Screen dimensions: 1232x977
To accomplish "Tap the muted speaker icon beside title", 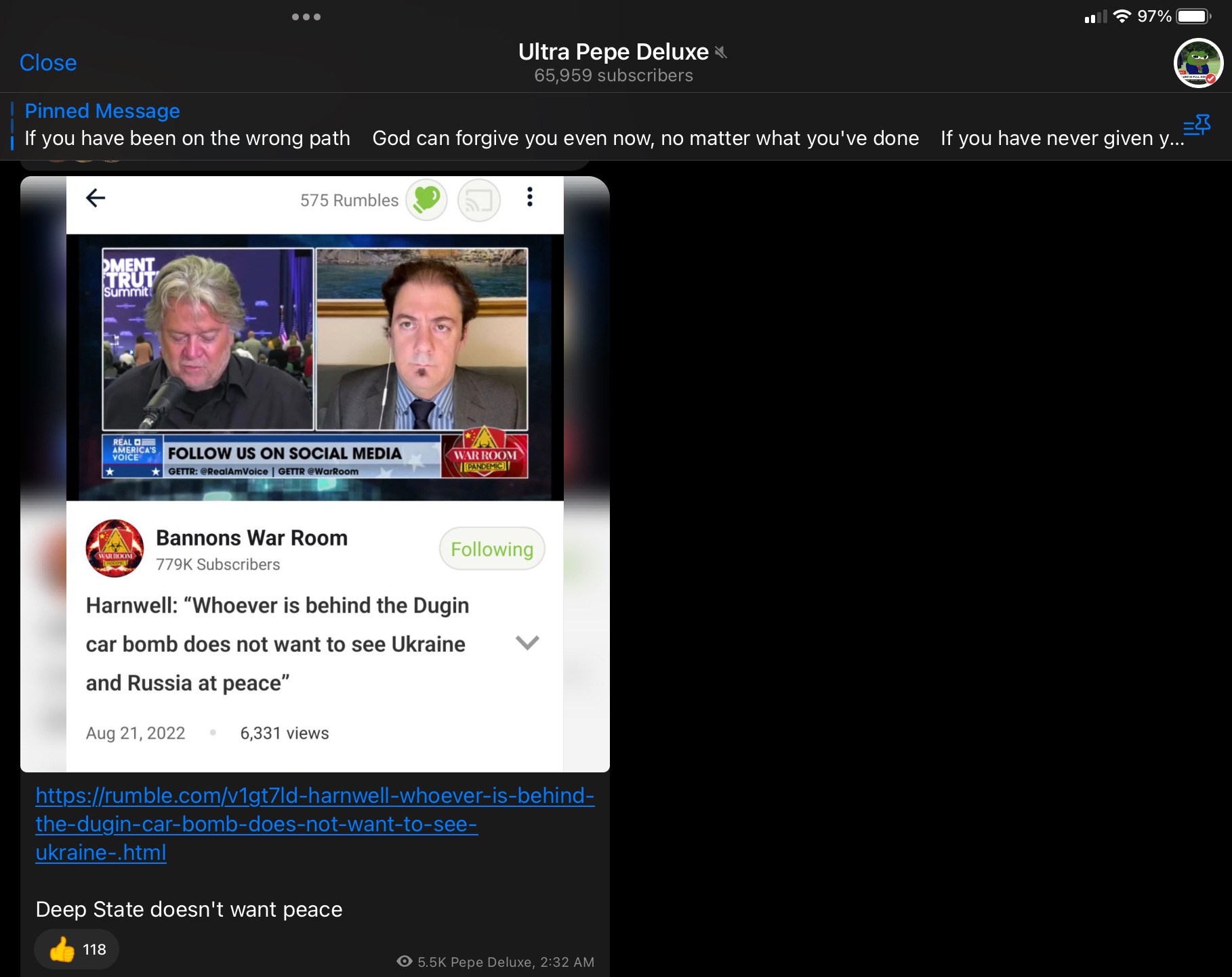I will [721, 52].
